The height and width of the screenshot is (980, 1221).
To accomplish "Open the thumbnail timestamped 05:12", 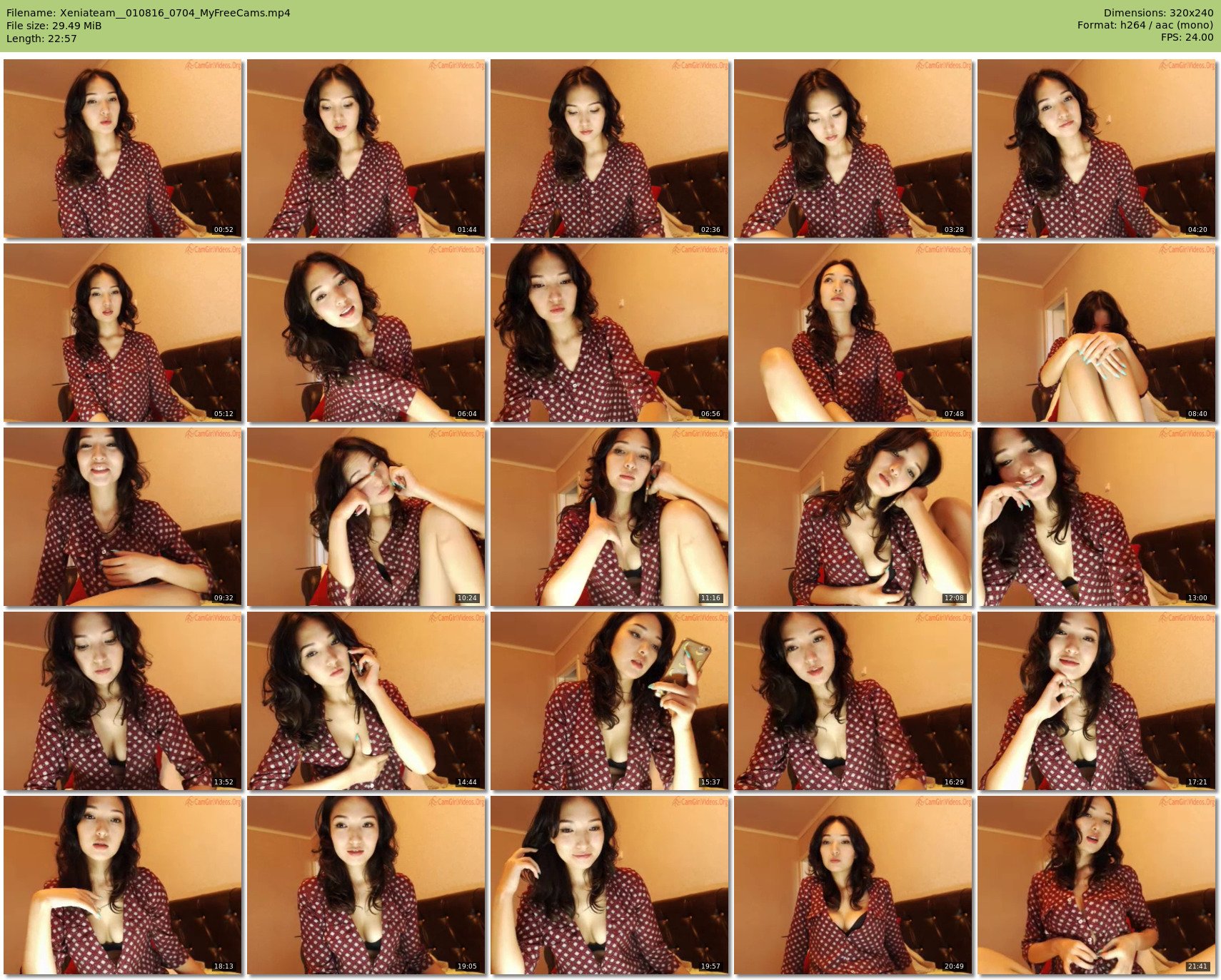I will point(123,333).
